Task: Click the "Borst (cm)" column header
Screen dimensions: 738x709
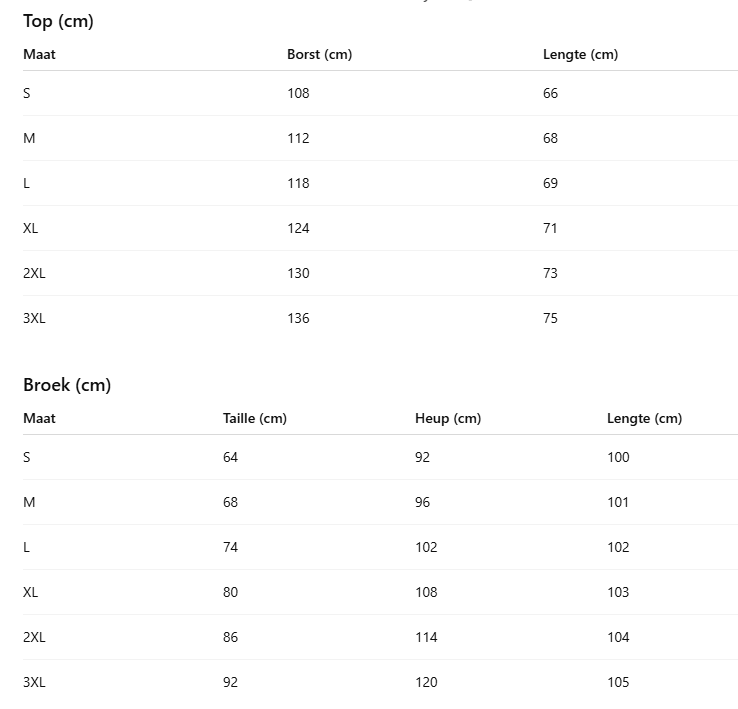Action: (319, 54)
